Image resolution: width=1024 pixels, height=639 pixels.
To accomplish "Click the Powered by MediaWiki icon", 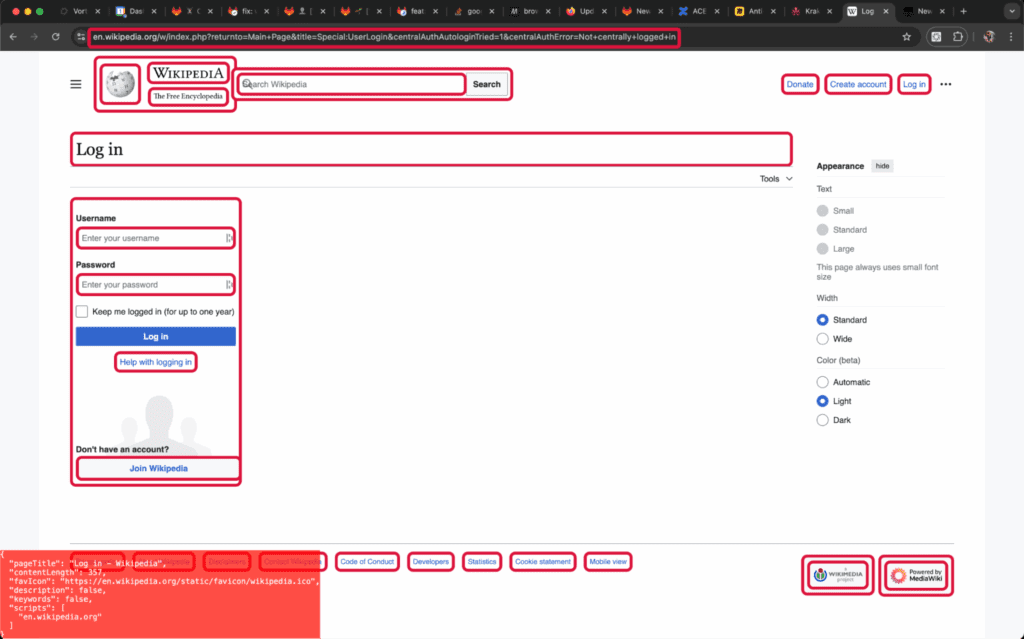I will click(x=915, y=575).
